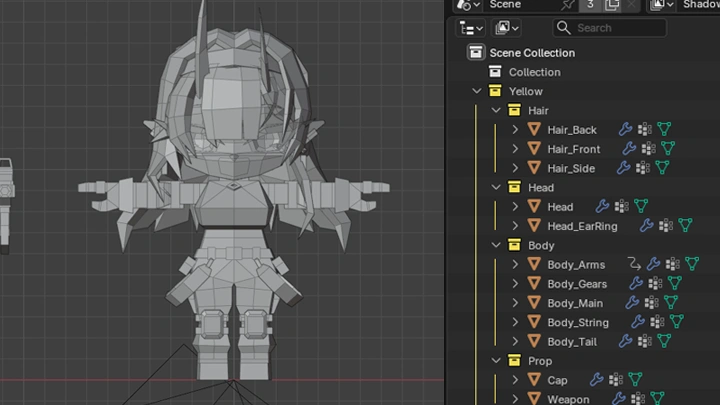720x405 pixels.
Task: Click the Body_Arms constraint icon
Action: (x=634, y=264)
